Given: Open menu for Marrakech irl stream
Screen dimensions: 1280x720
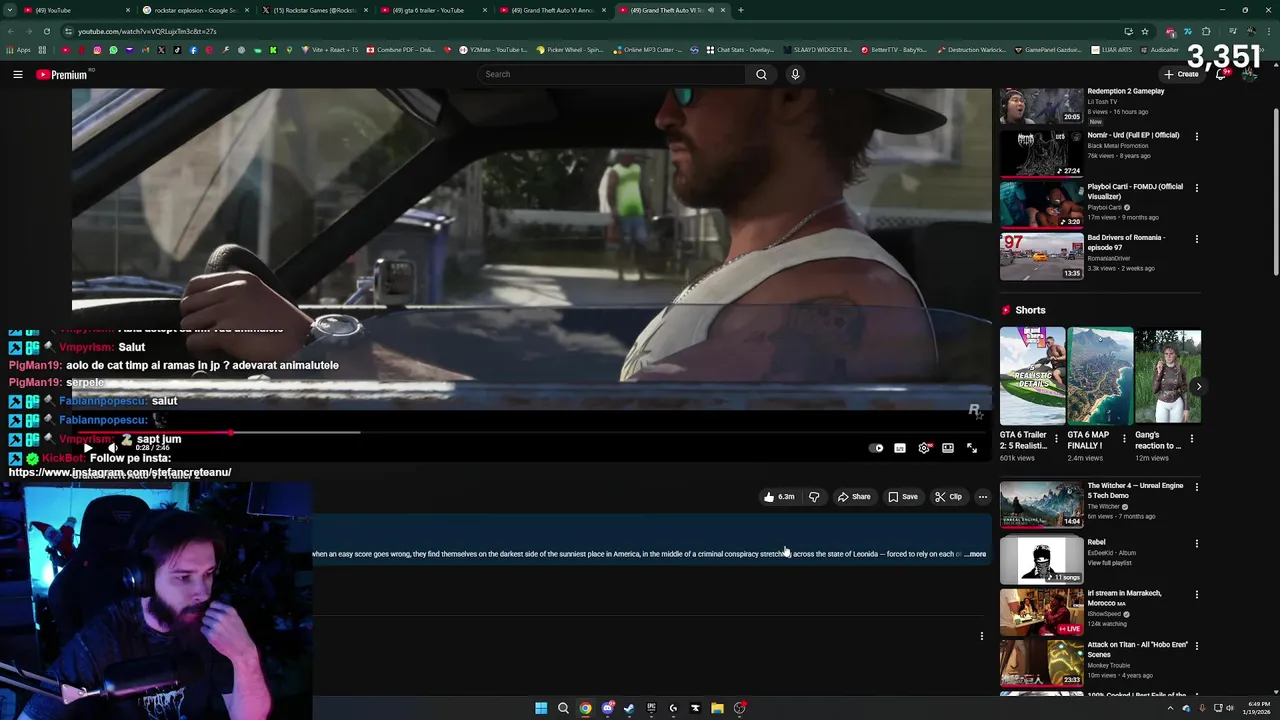Looking at the screenshot, I should pos(1197,595).
